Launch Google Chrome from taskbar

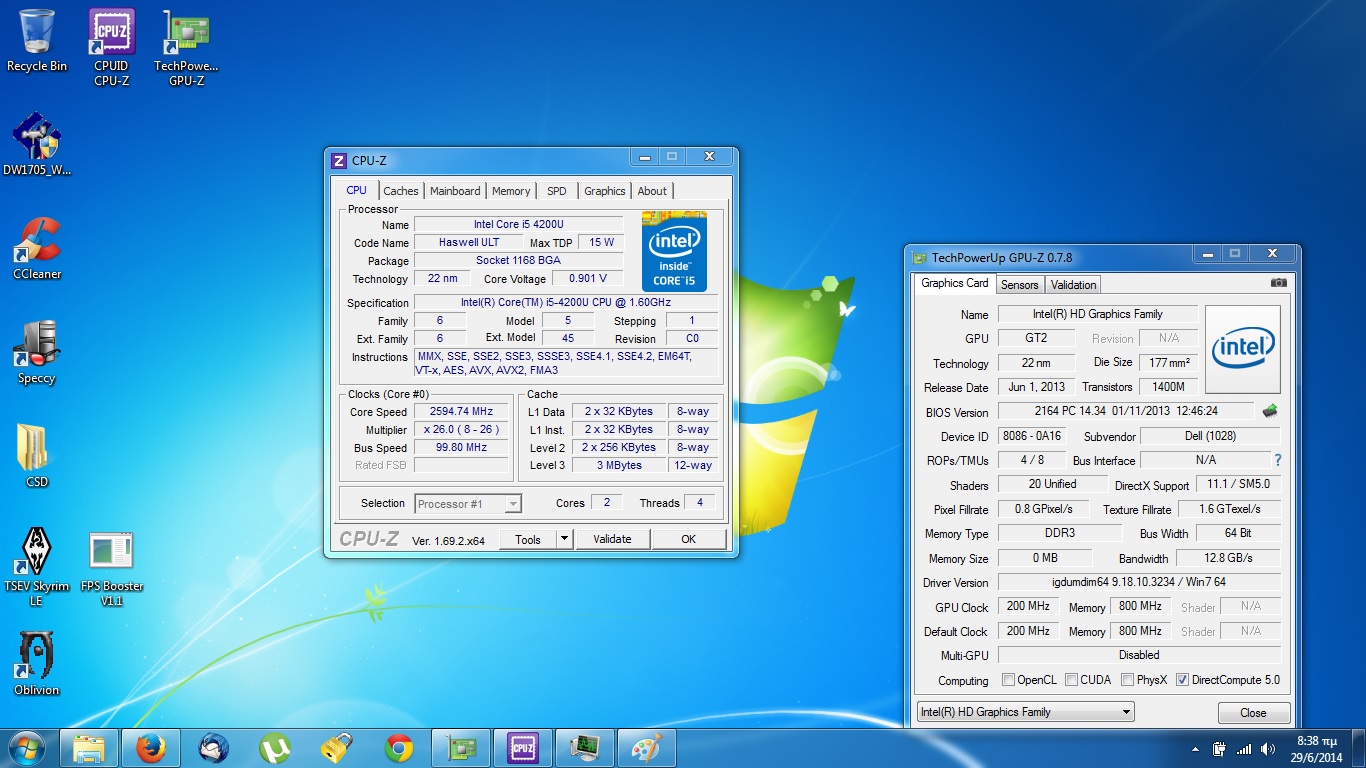(399, 748)
